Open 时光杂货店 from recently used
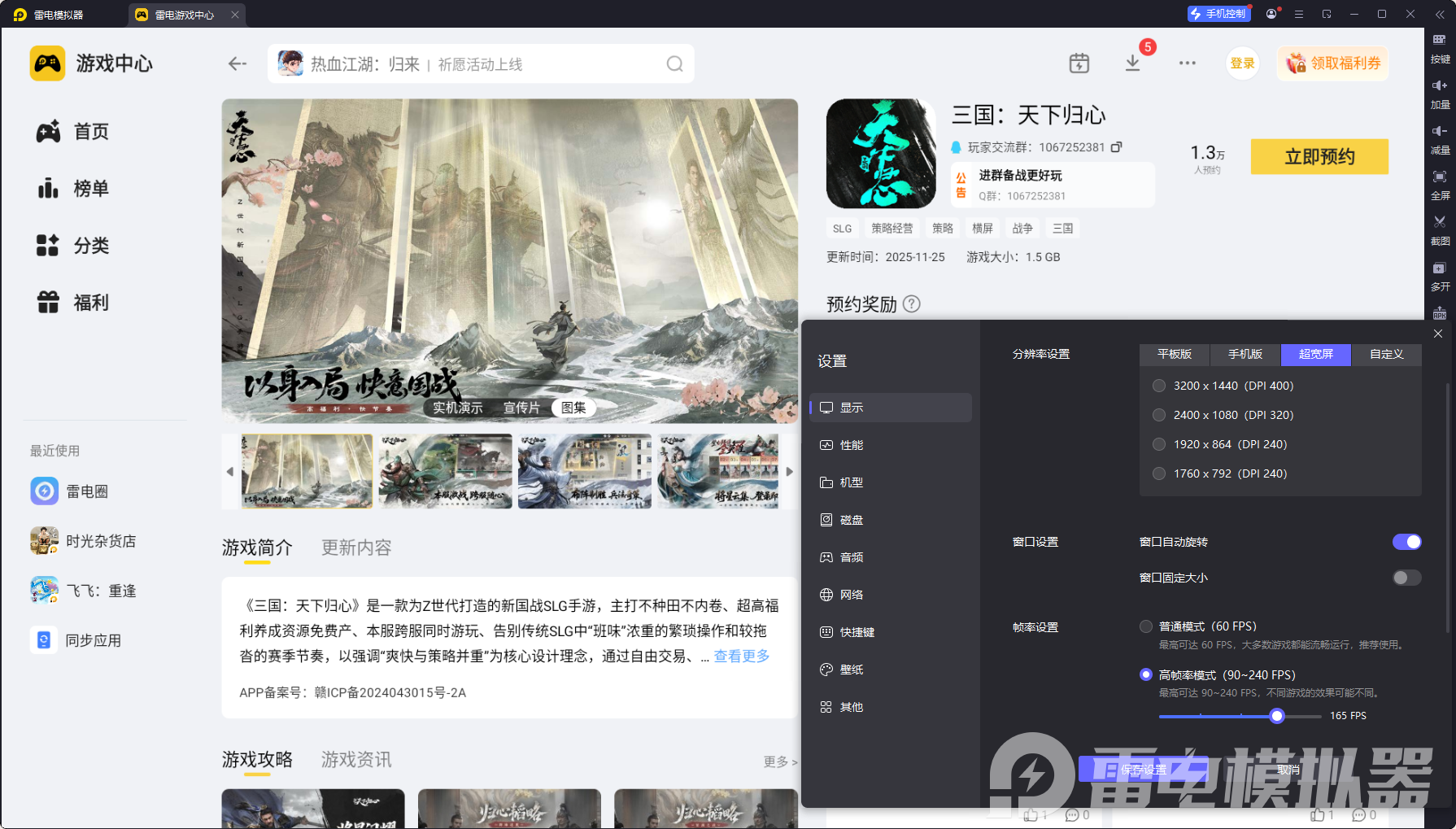Image resolution: width=1456 pixels, height=829 pixels. click(83, 541)
